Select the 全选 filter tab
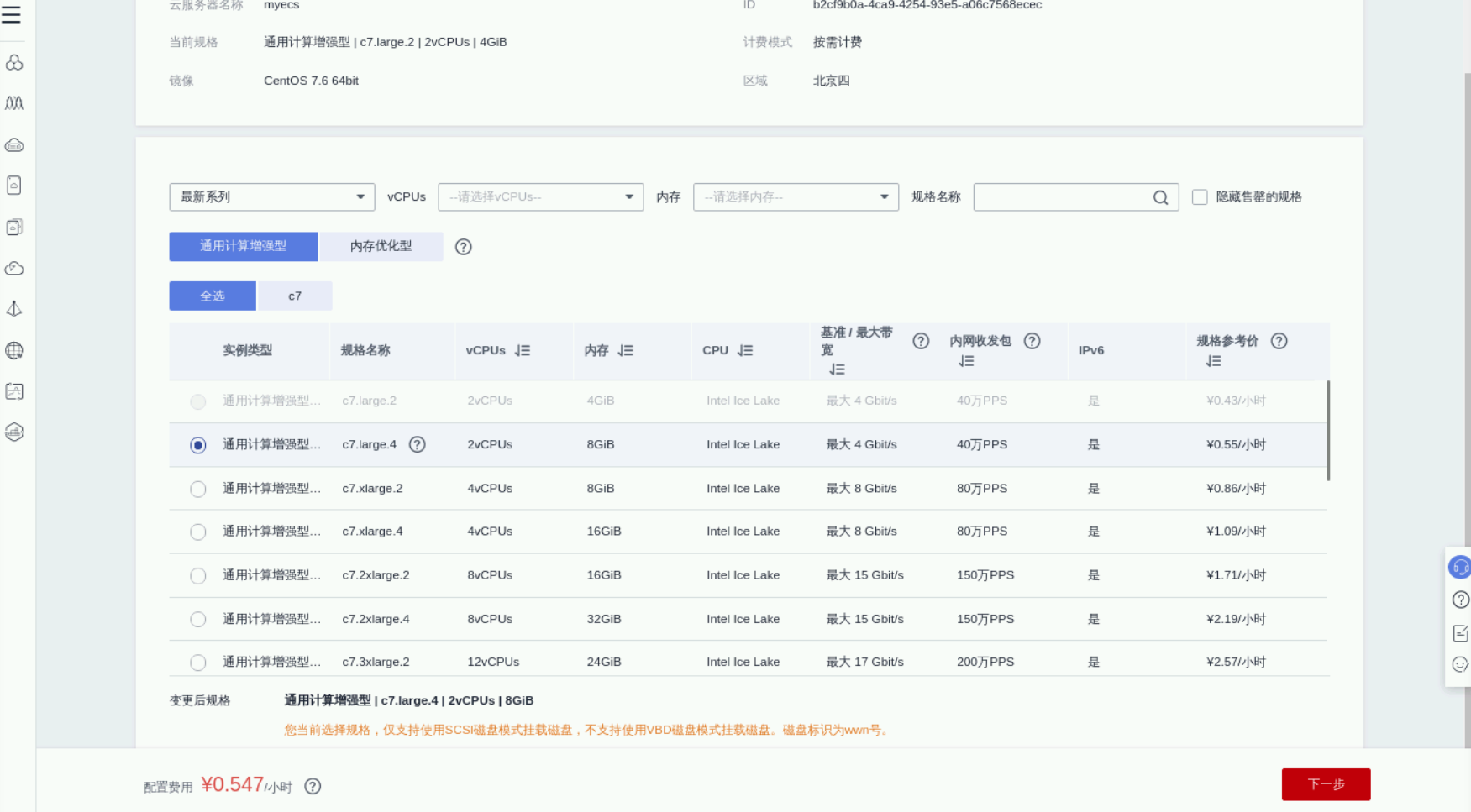The width and height of the screenshot is (1471, 812). coord(213,296)
